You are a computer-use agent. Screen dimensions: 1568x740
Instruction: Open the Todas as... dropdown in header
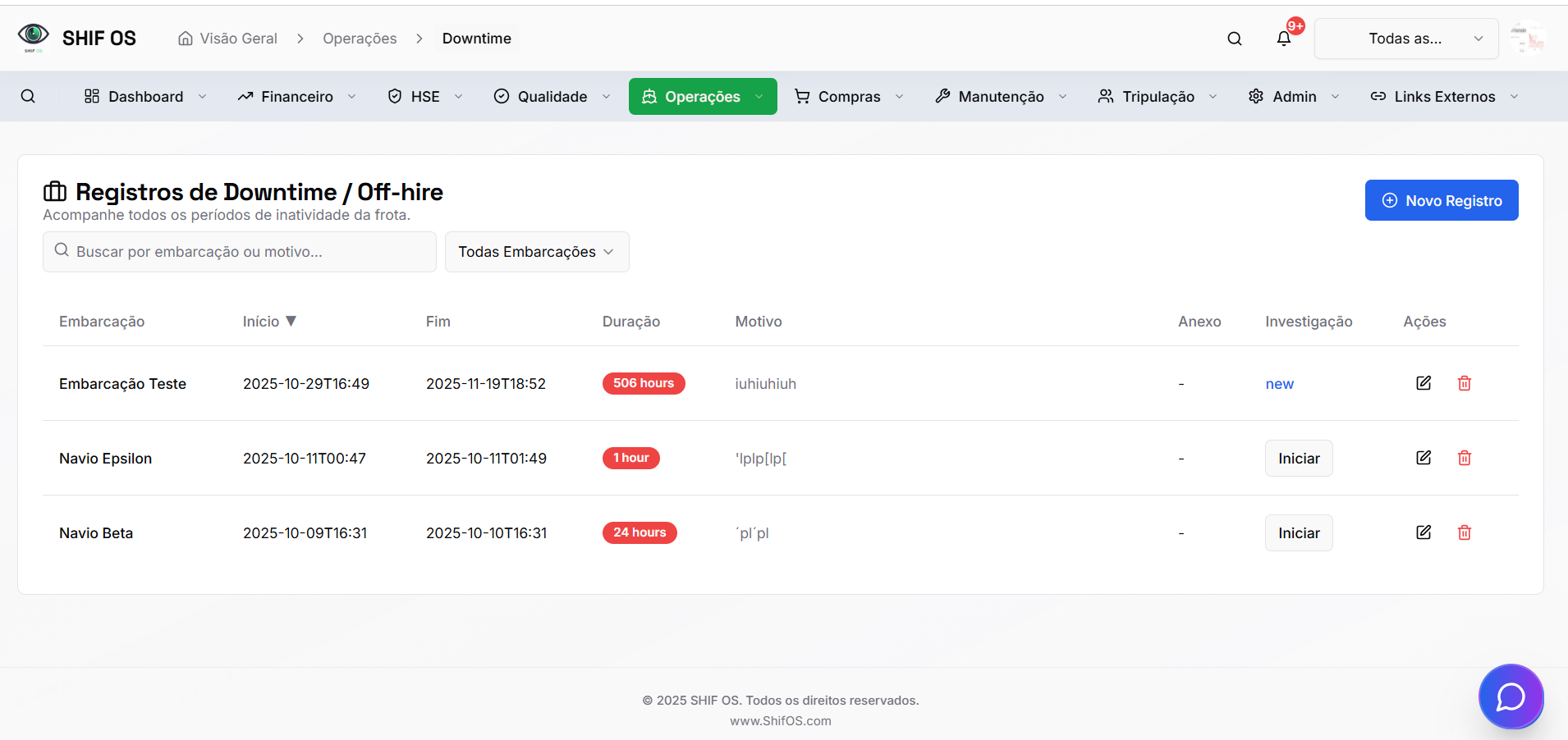[x=1405, y=38]
